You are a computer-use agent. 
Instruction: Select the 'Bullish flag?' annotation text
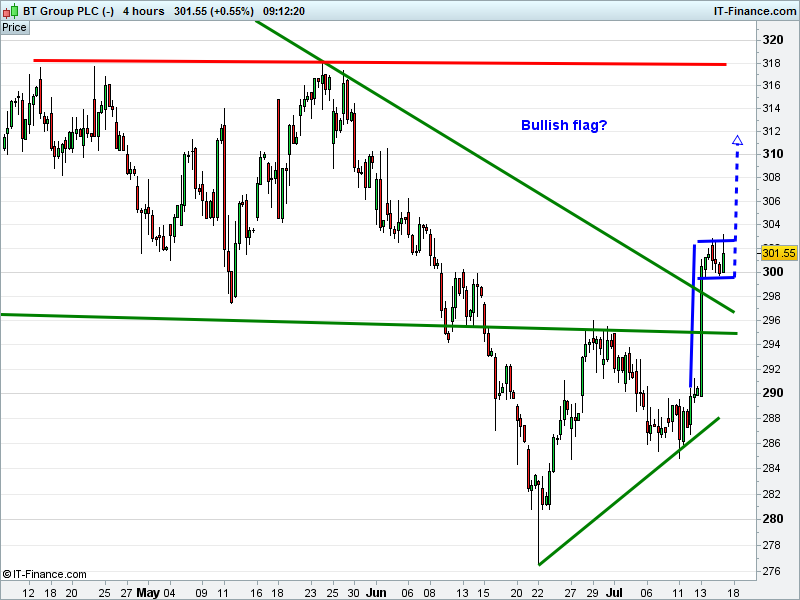click(x=564, y=125)
